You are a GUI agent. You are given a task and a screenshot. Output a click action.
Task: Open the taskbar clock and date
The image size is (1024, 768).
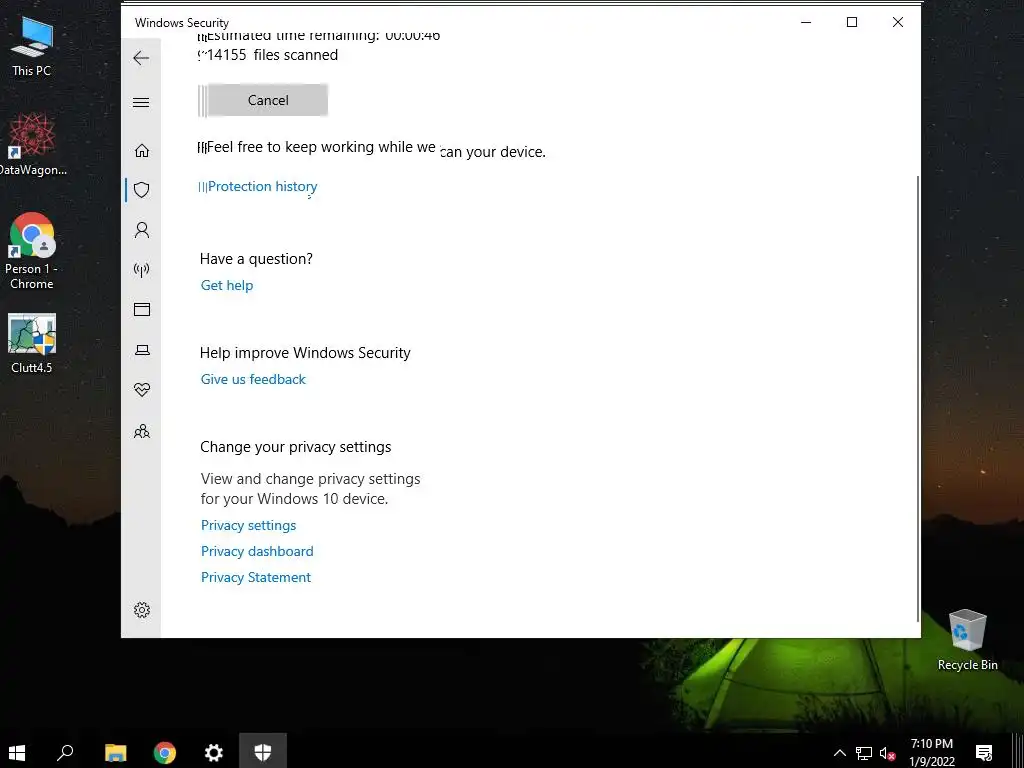pos(932,752)
